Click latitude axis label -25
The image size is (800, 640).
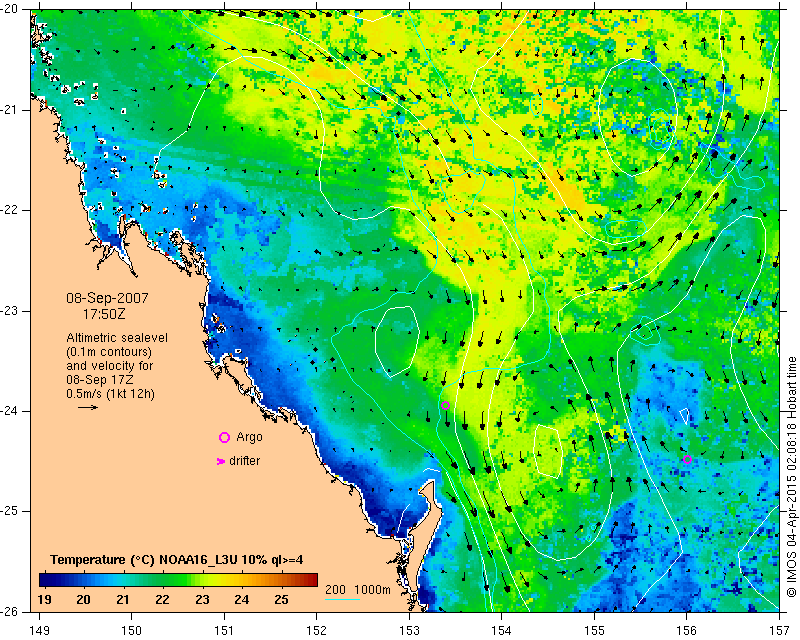pyautogui.click(x=11, y=511)
